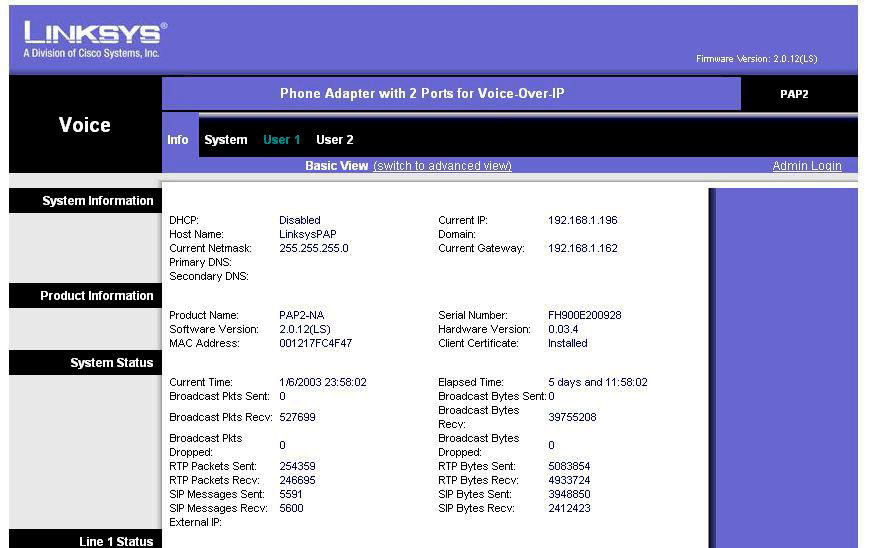Select the broadcast packets received 527699

(297, 417)
